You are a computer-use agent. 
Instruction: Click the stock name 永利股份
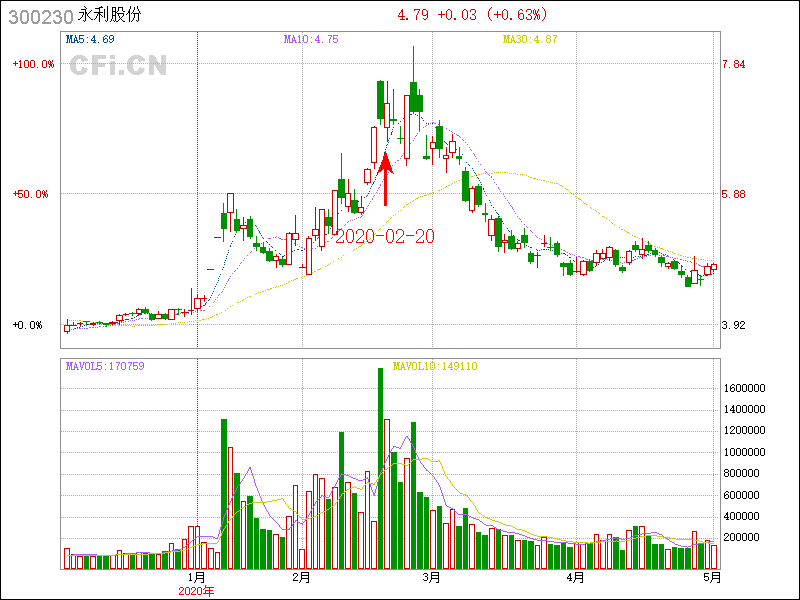109,17
